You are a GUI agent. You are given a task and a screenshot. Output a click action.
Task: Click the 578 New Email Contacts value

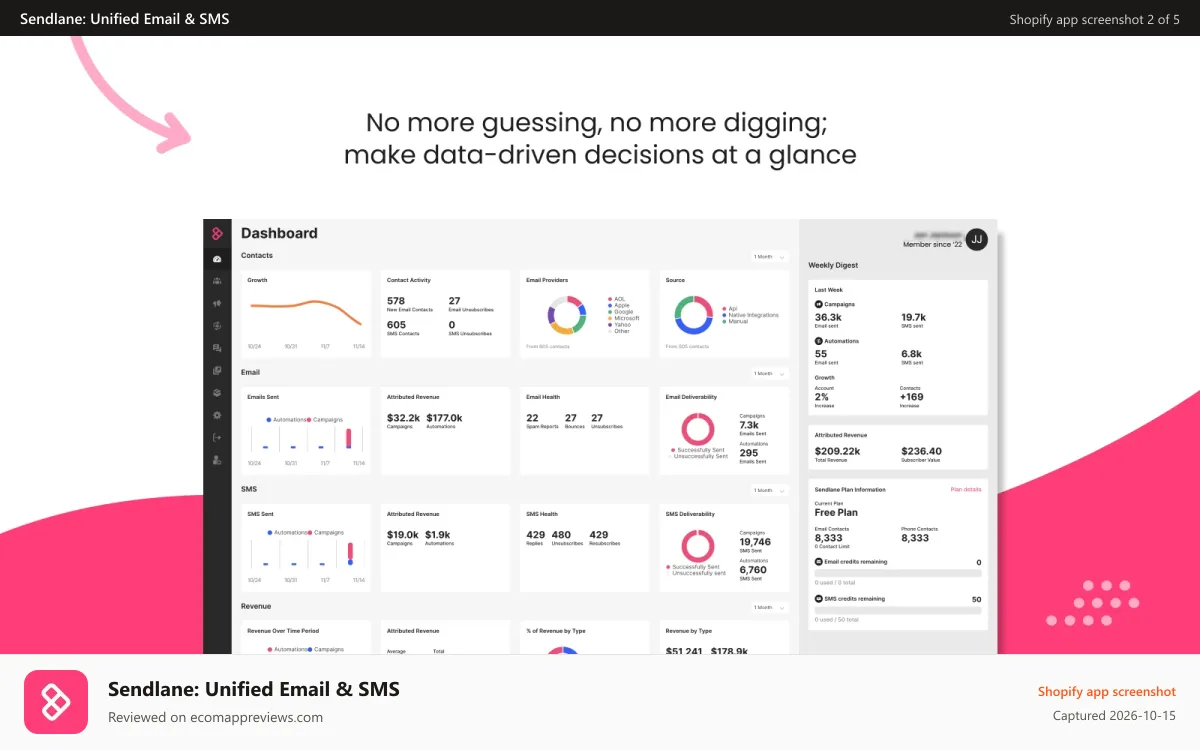(396, 301)
